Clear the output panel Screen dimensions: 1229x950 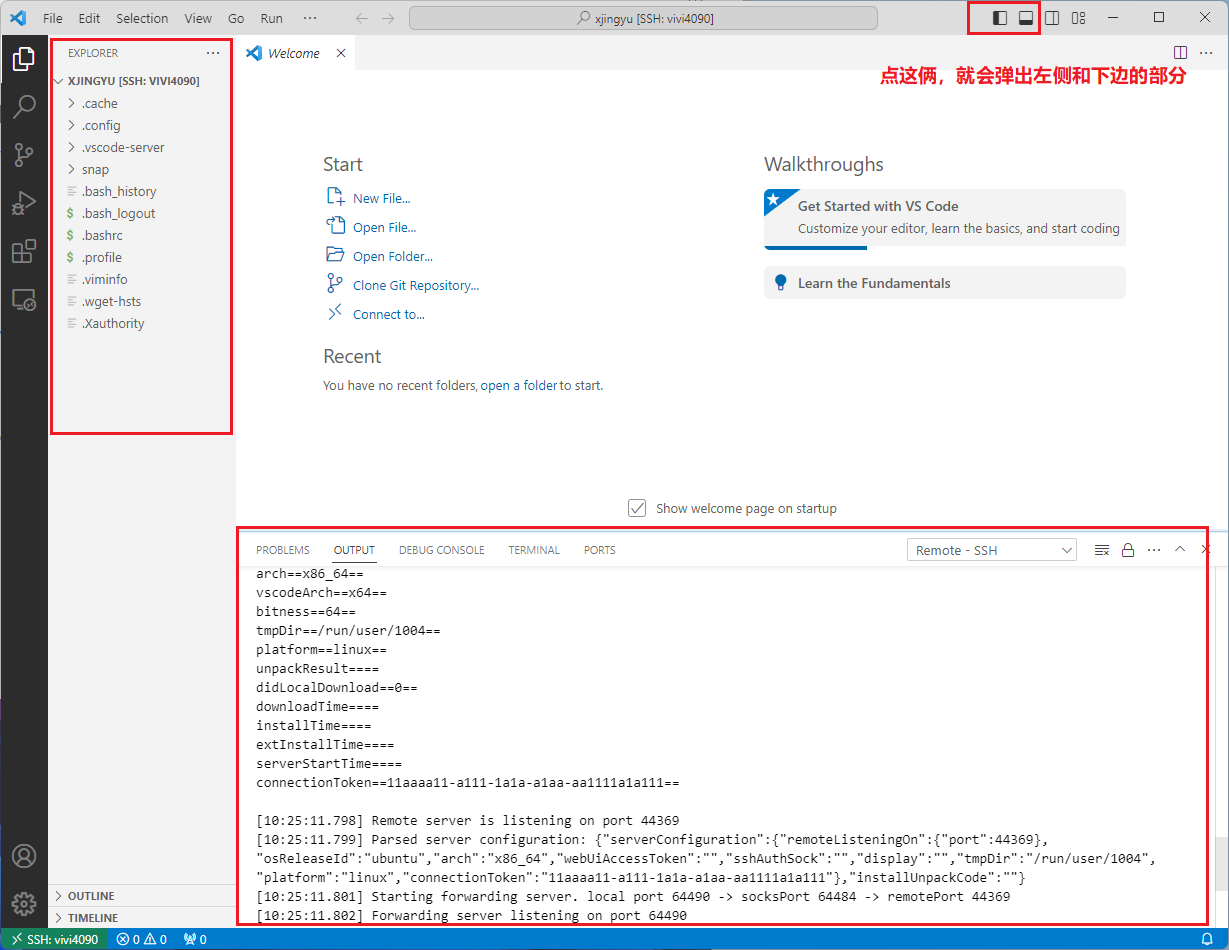click(1102, 550)
